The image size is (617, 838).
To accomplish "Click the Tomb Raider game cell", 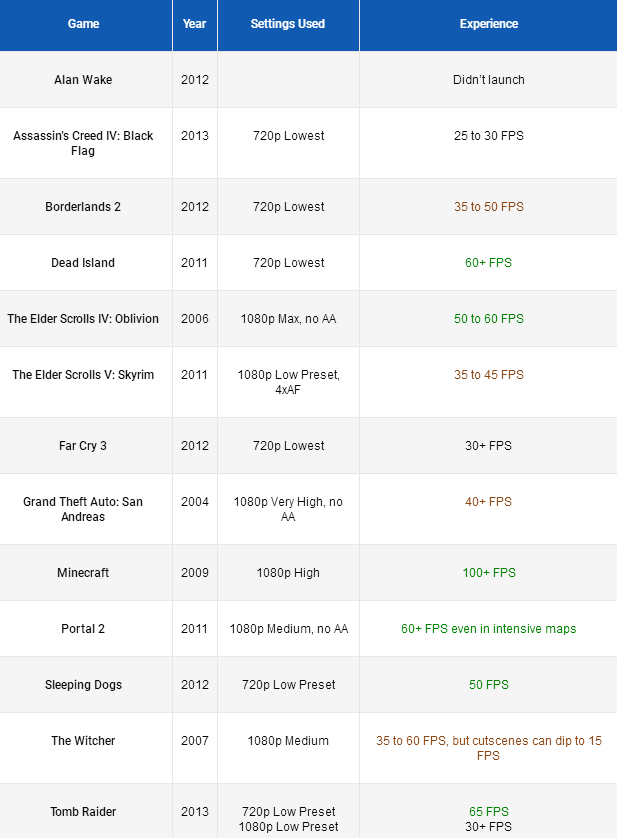I will (84, 812).
